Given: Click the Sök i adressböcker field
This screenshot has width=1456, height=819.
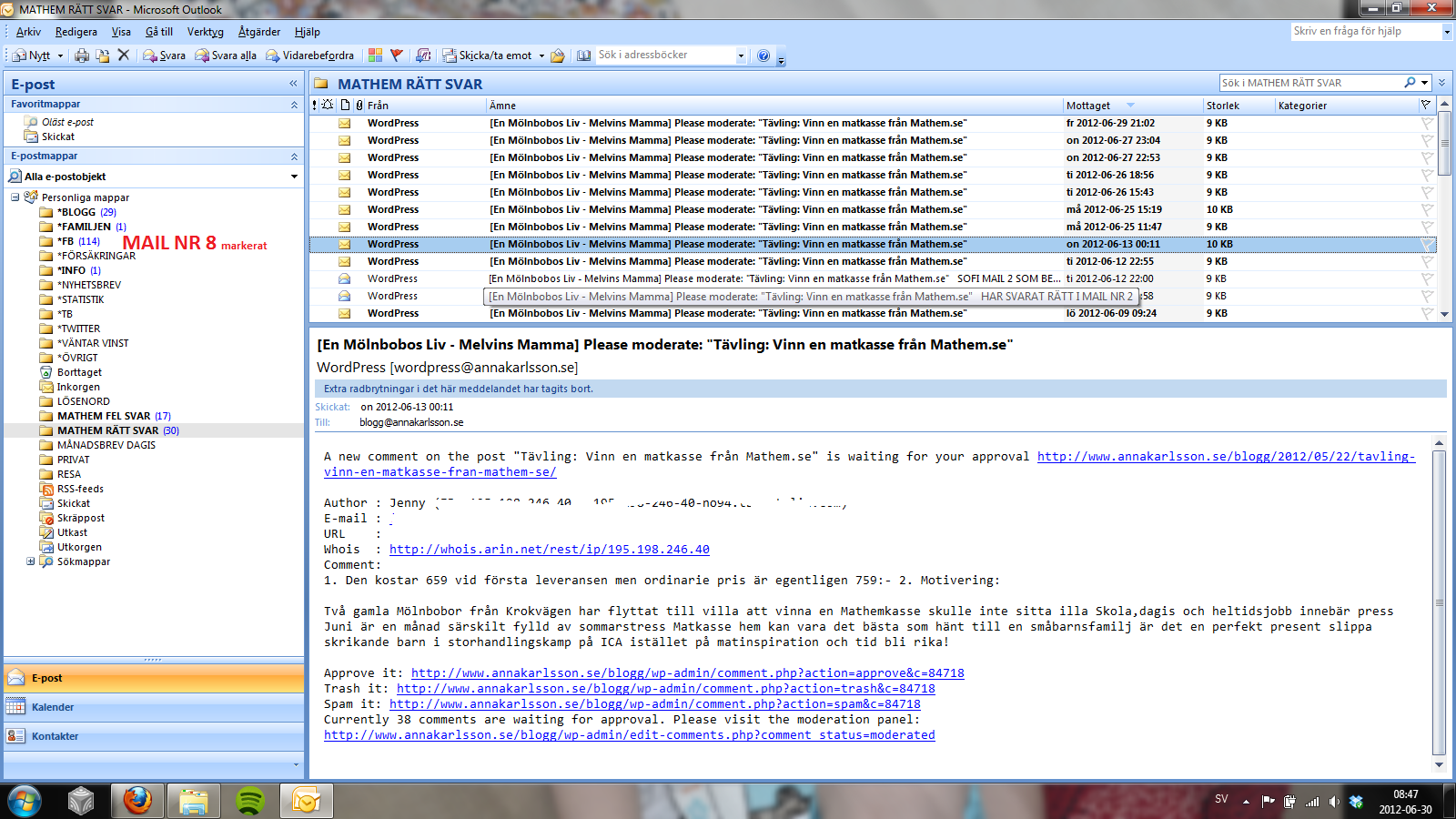Looking at the screenshot, I should [664, 56].
